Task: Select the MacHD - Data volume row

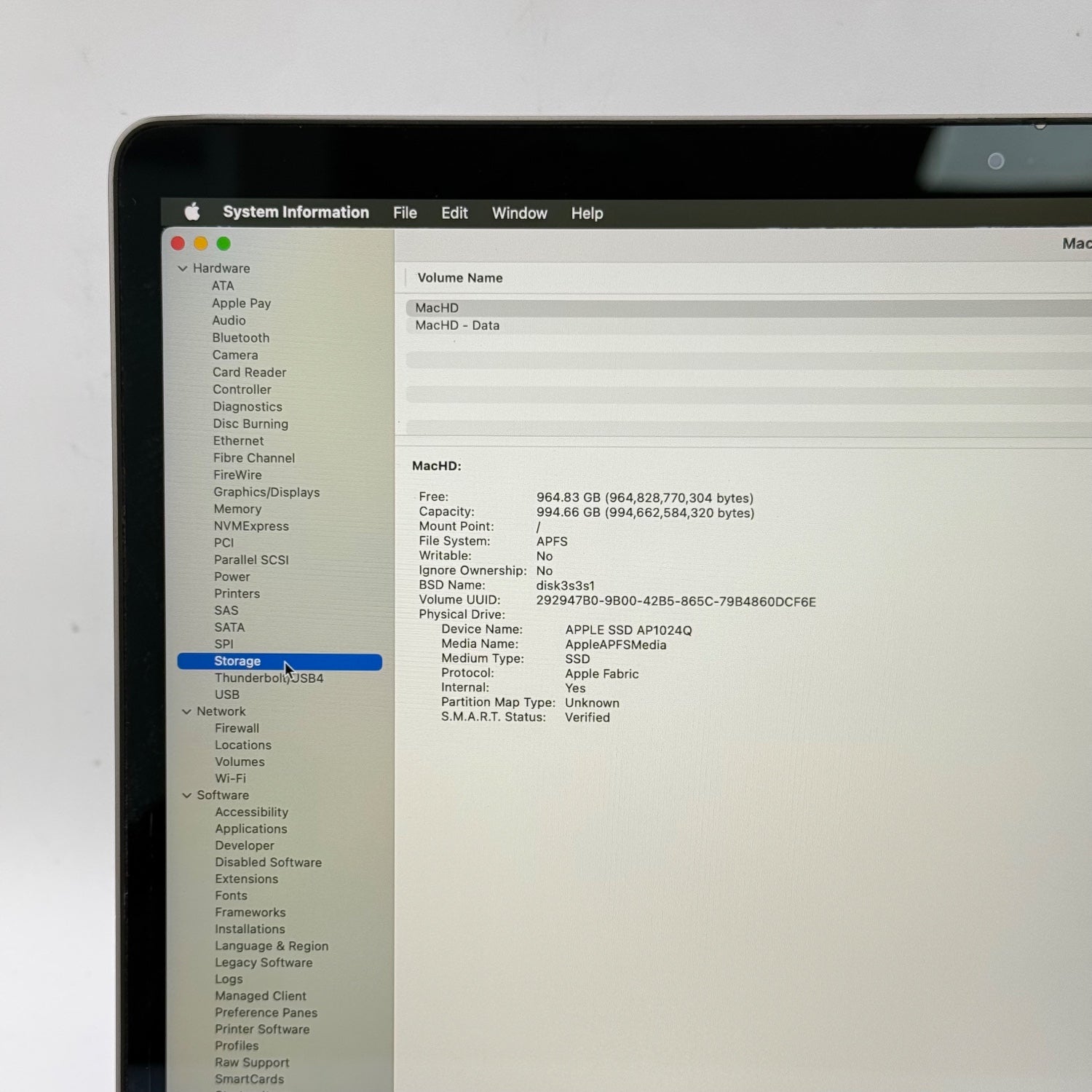Action: 457,325
